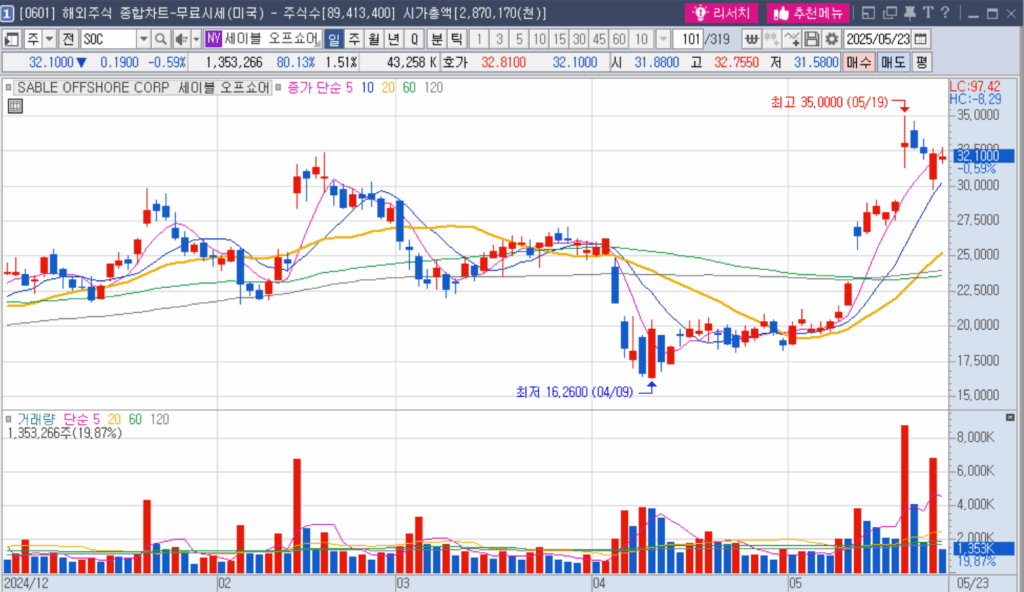Choose the 45 interval button
1024x592 pixels.
600,39
